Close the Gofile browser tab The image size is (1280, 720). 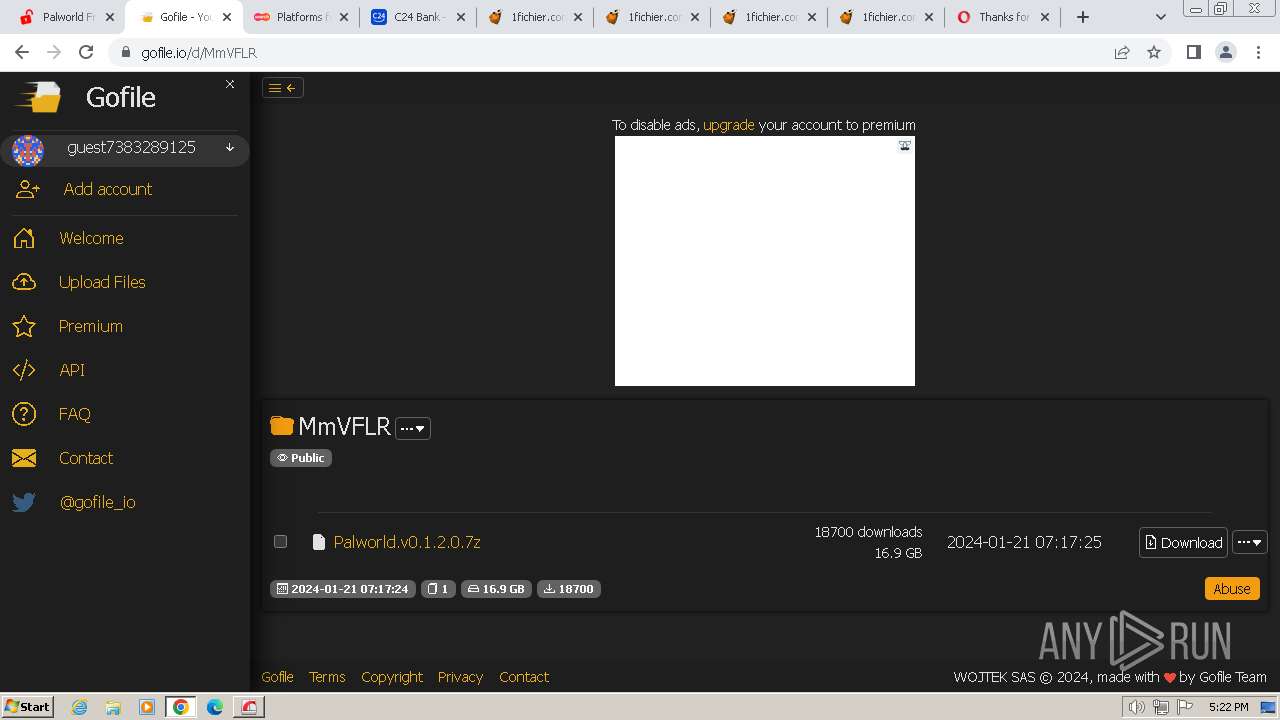[x=227, y=17]
